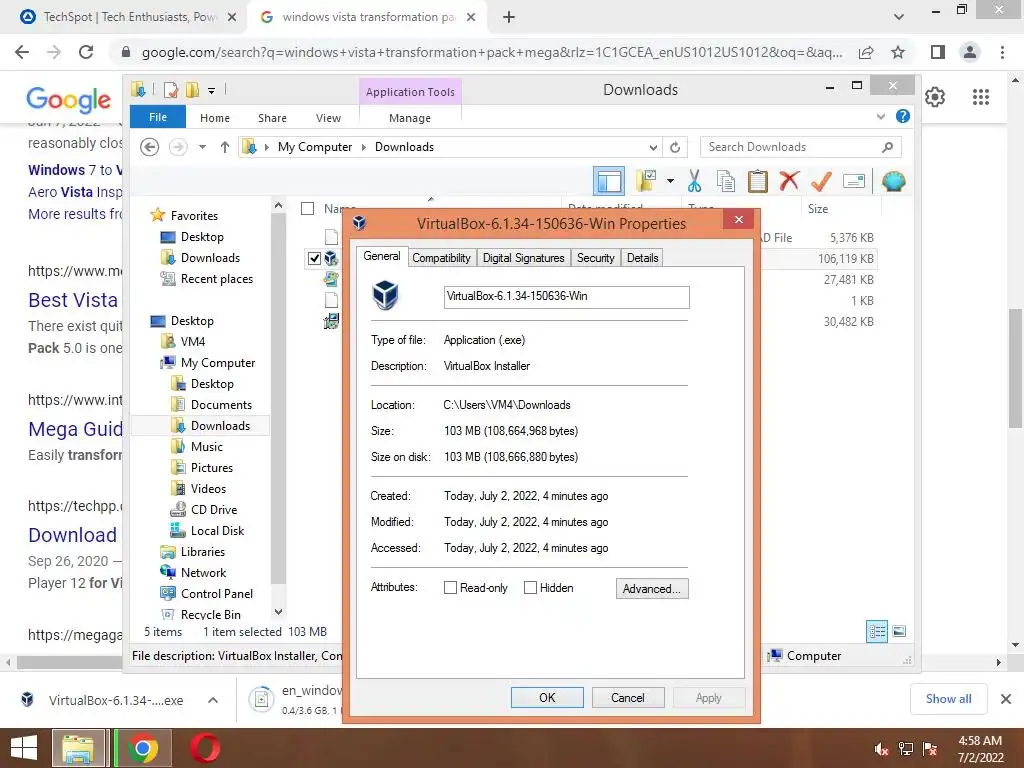
Task: Bookmark this page with the star icon
Action: coord(898,52)
